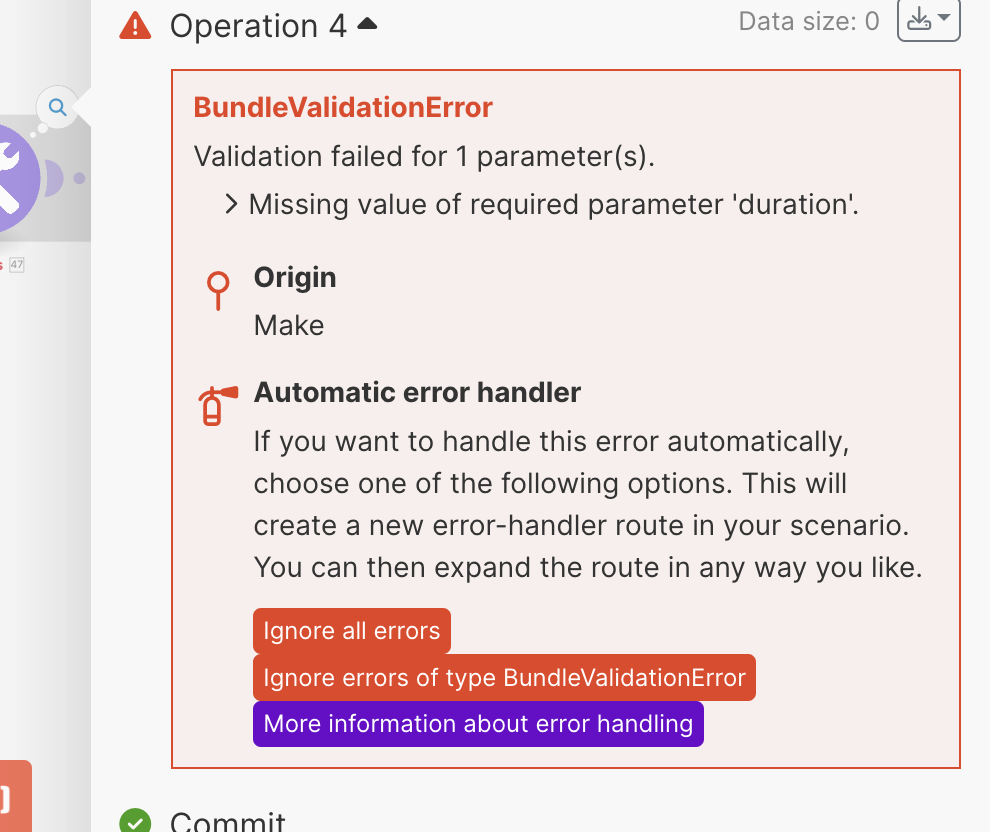
Task: Click the BundleValidationError heading
Action: (343, 107)
